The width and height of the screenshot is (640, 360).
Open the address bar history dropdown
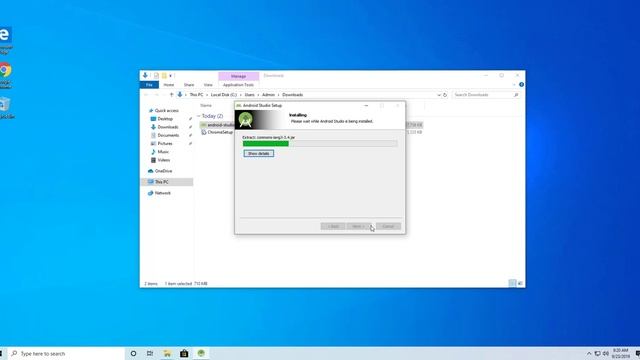[x=439, y=95]
